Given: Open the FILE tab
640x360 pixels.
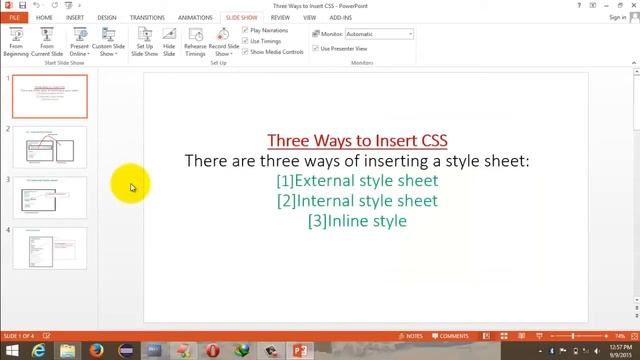Looking at the screenshot, I should click(x=14, y=18).
